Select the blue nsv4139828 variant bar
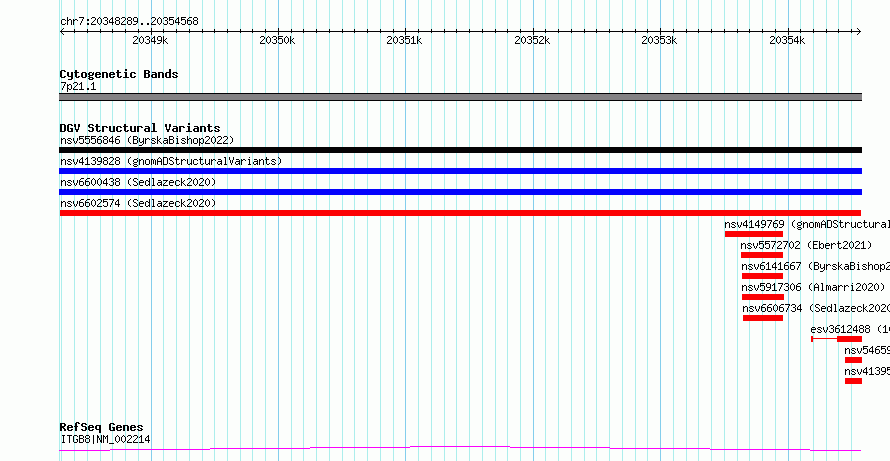Viewport: 890px width, 461px height. click(460, 171)
